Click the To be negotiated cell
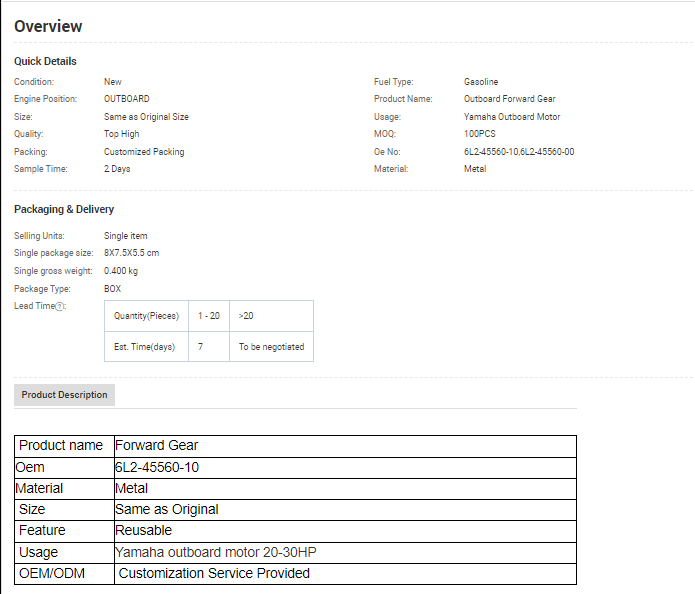 pyautogui.click(x=271, y=347)
